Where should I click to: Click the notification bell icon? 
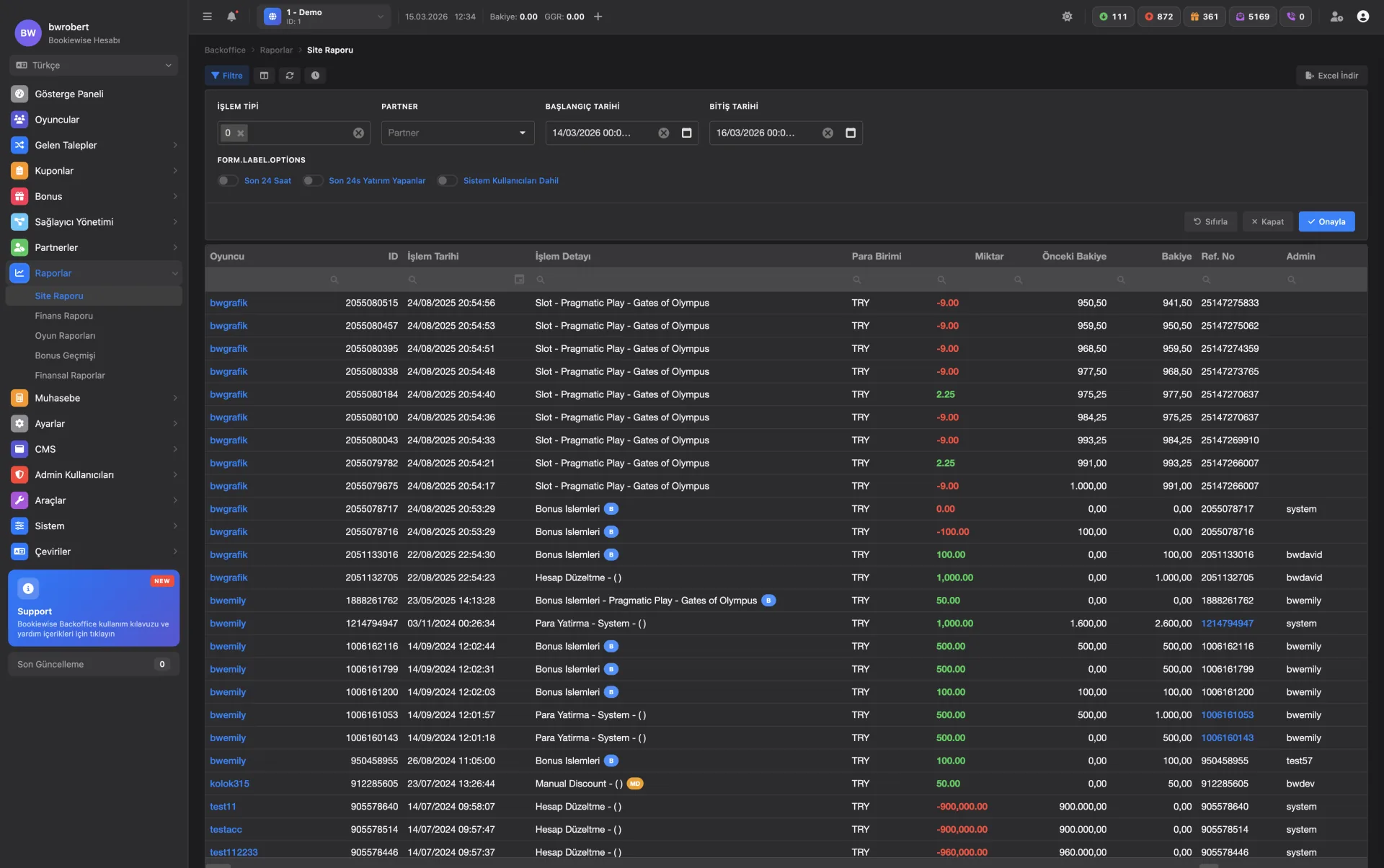[231, 17]
